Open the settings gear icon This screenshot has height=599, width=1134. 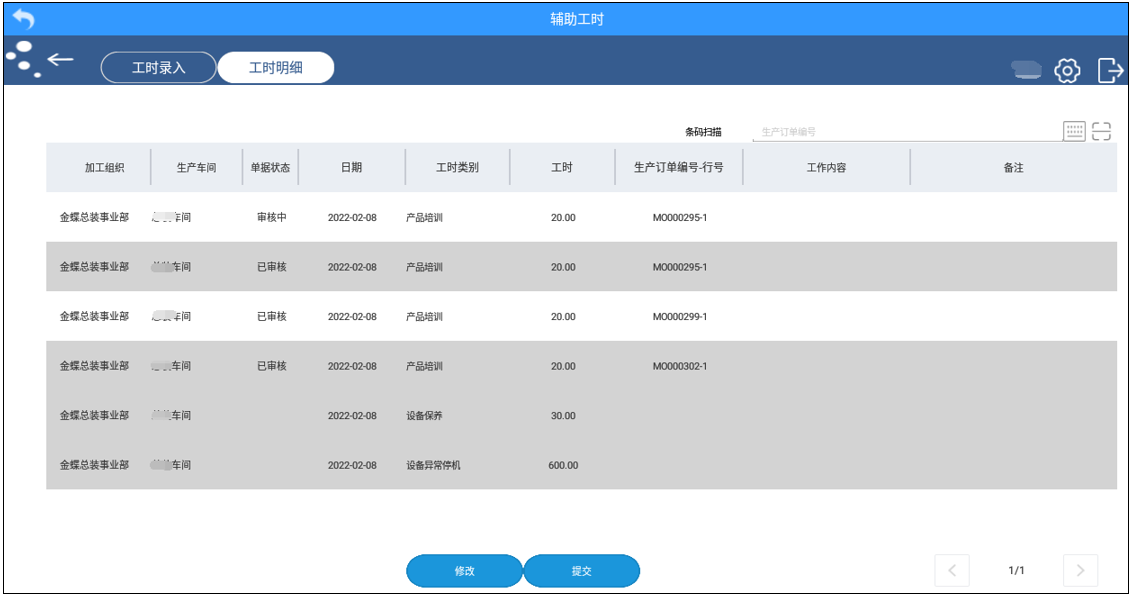click(x=1068, y=70)
